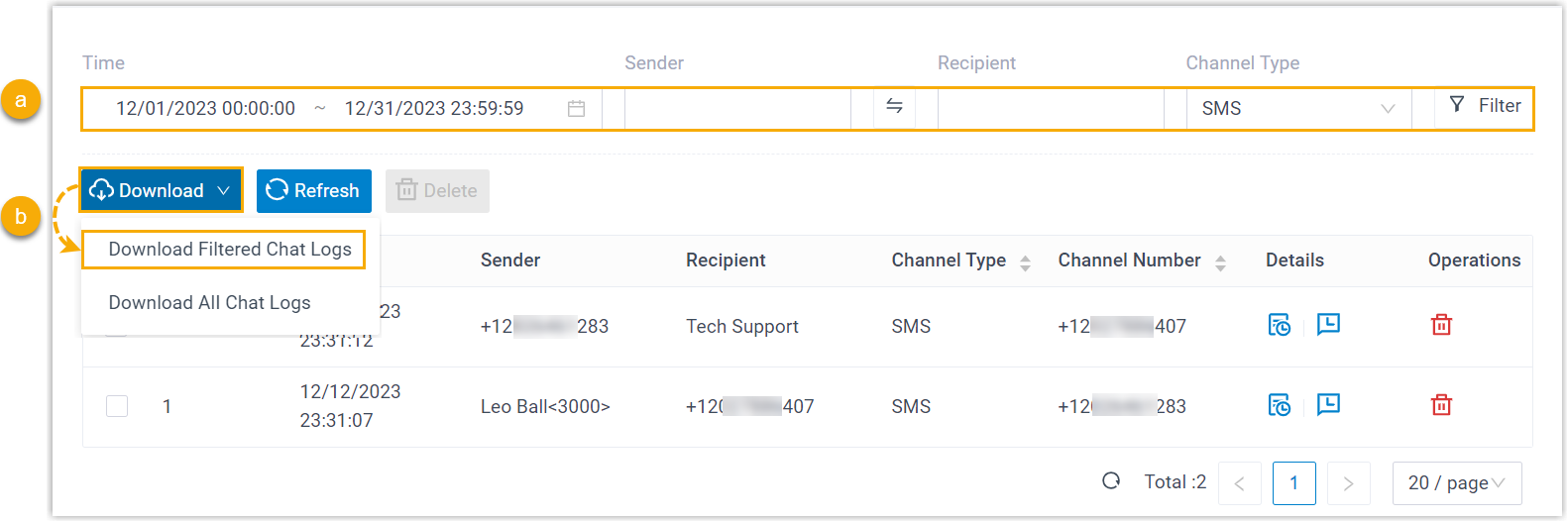This screenshot has width=1568, height=522.
Task: Click the calendar icon in Time field
Action: click(x=576, y=109)
